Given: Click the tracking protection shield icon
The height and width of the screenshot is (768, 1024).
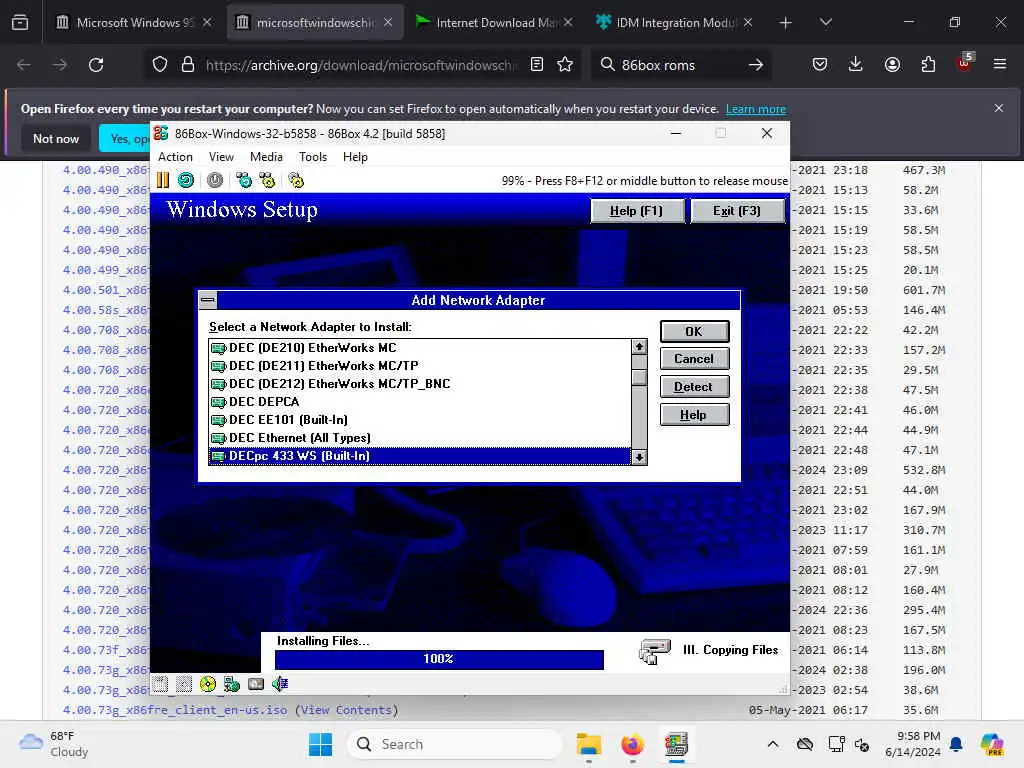Looking at the screenshot, I should click(160, 65).
